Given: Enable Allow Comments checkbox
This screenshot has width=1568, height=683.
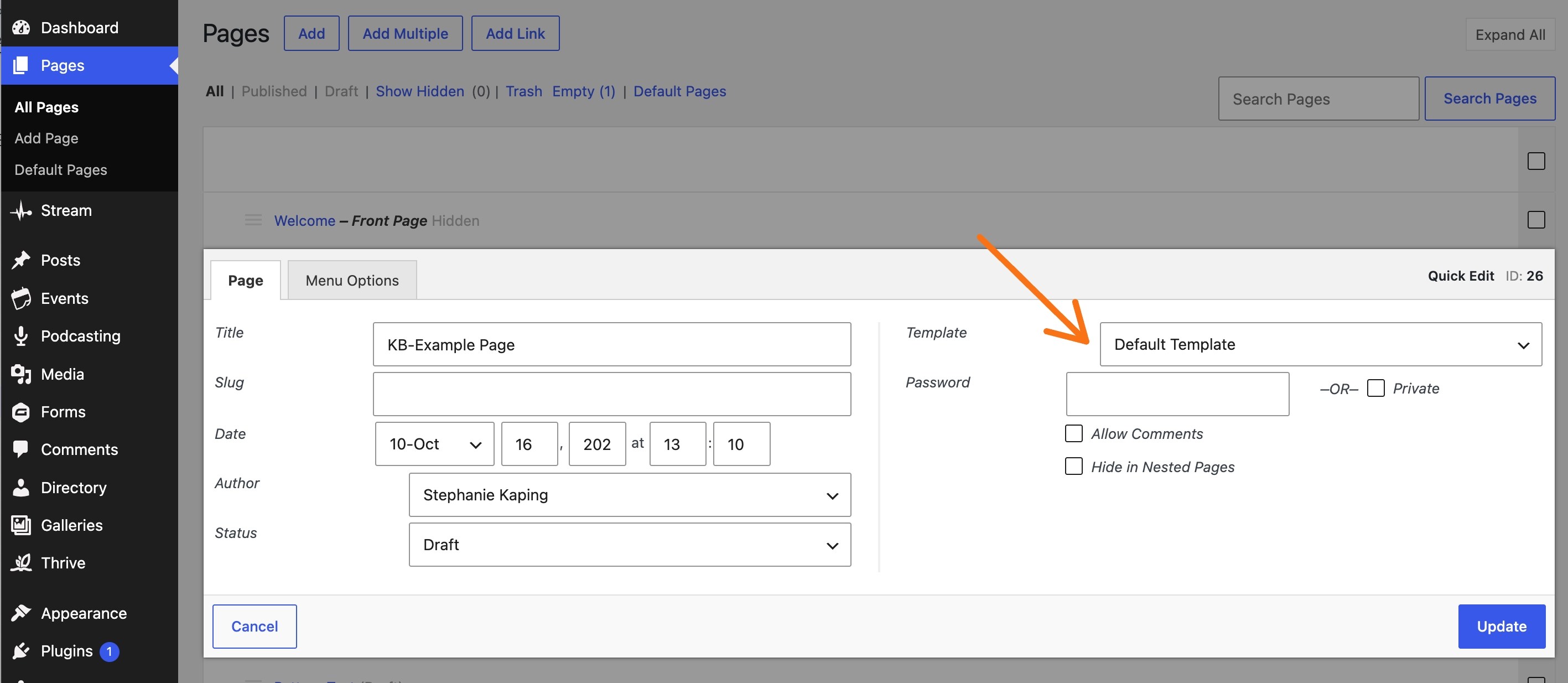Looking at the screenshot, I should (x=1074, y=433).
